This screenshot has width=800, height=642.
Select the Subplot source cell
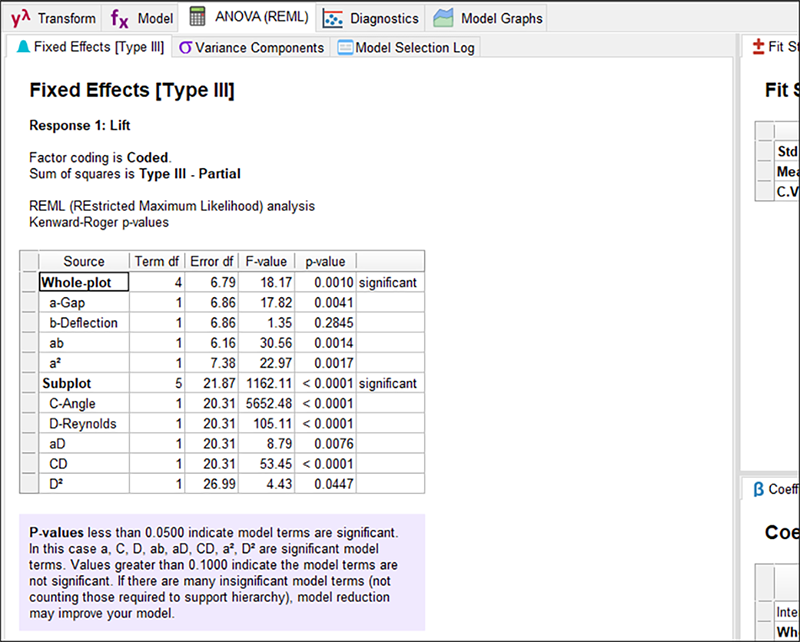[84, 383]
